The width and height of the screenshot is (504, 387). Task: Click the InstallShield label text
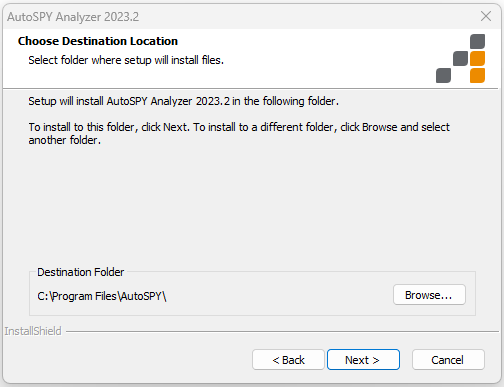(33, 331)
